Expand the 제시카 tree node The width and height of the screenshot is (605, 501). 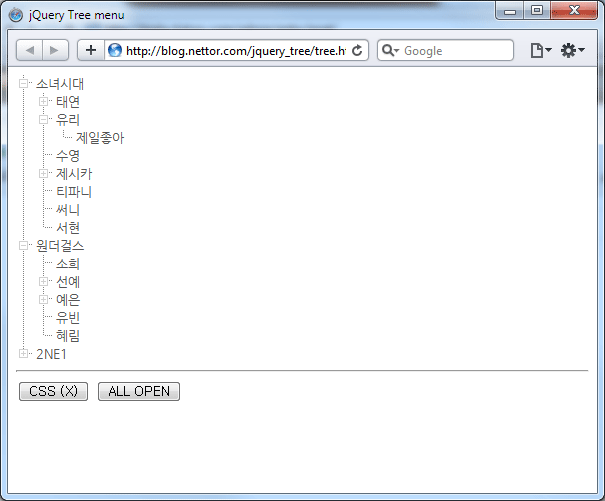click(44, 174)
